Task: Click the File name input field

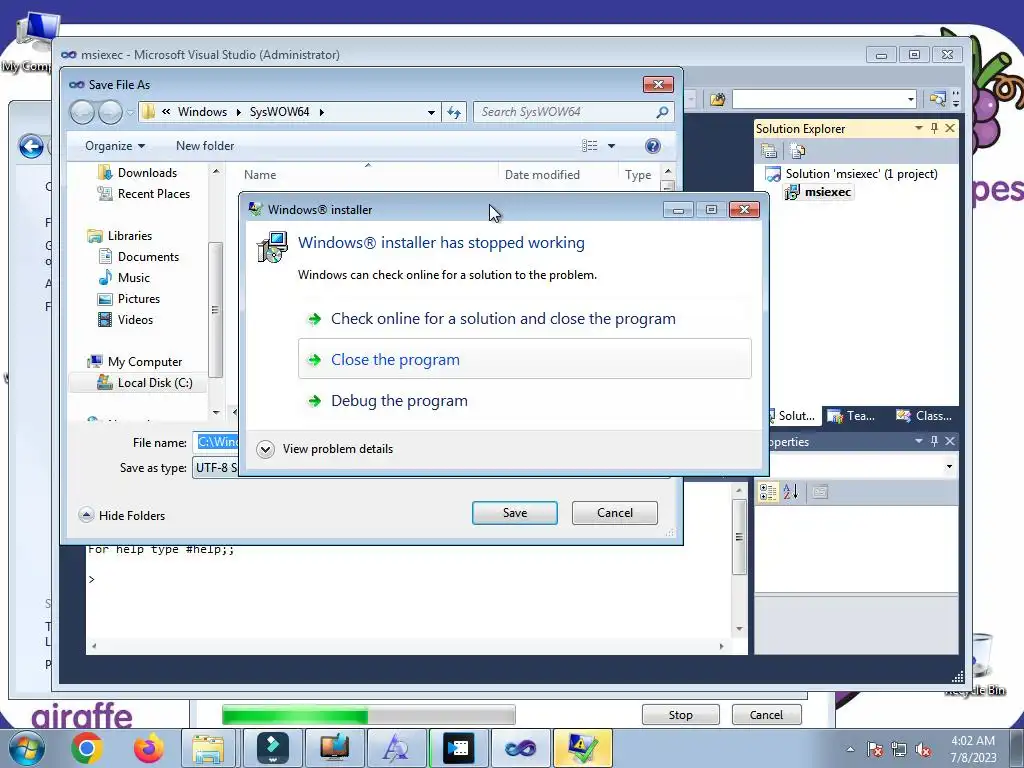Action: click(x=216, y=442)
